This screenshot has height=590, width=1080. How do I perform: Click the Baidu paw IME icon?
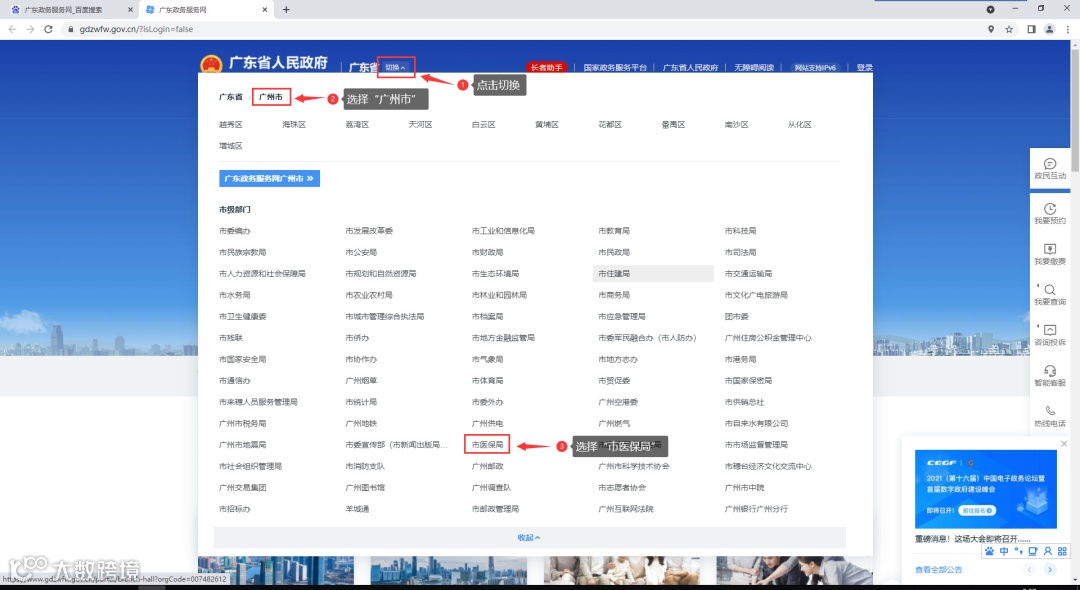coord(990,551)
